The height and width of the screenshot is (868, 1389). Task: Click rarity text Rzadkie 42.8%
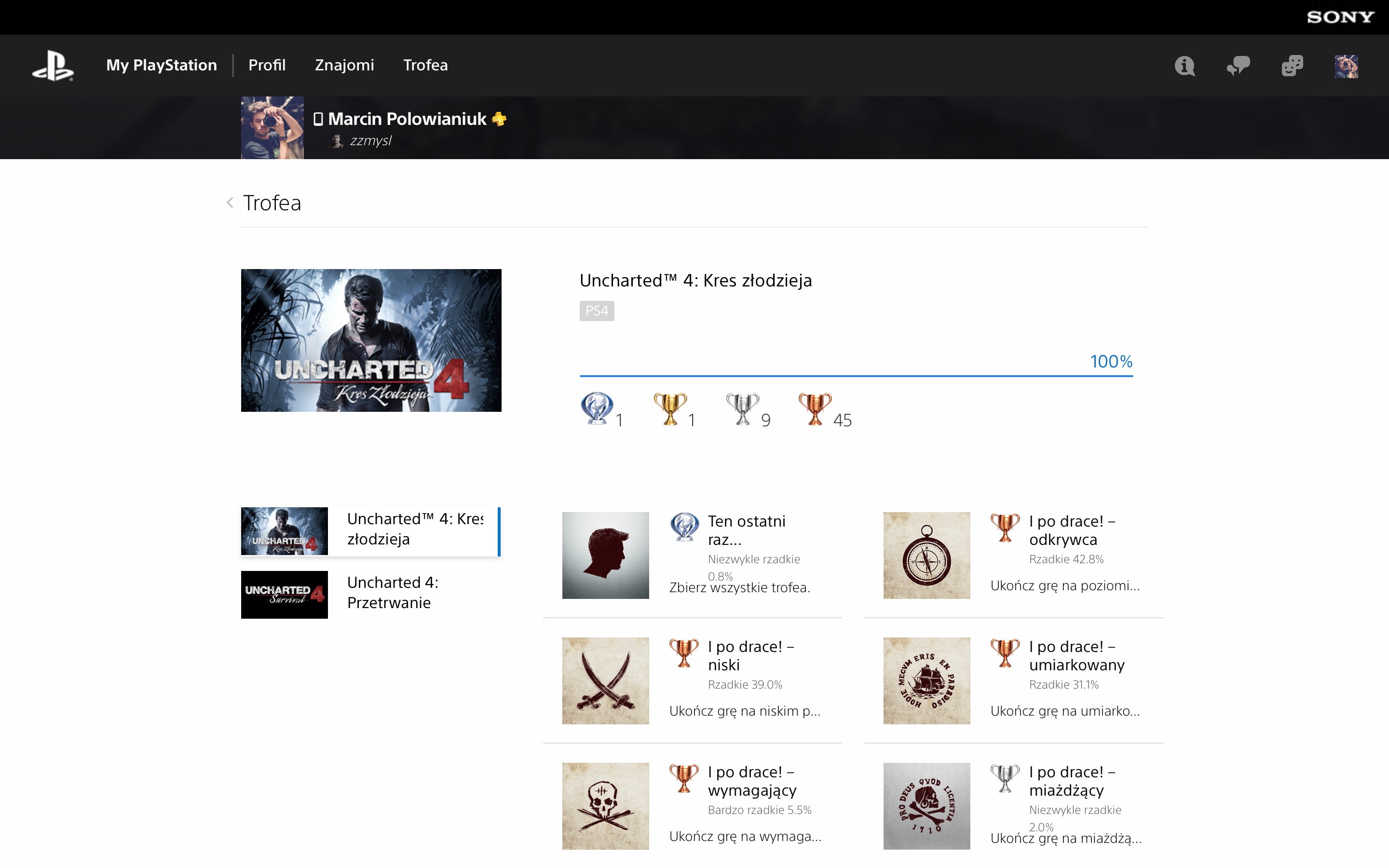click(x=1066, y=559)
